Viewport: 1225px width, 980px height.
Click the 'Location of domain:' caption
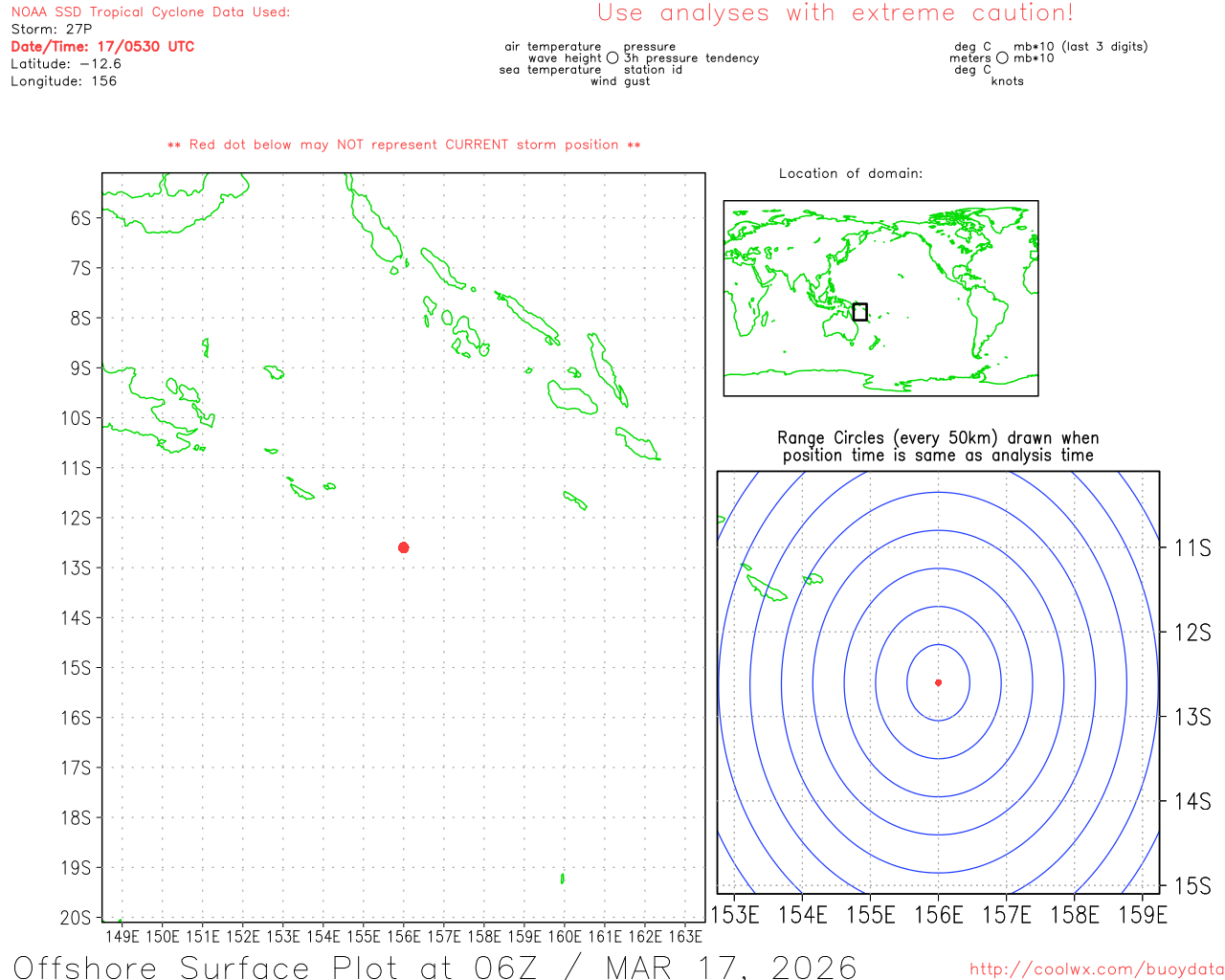(x=850, y=173)
